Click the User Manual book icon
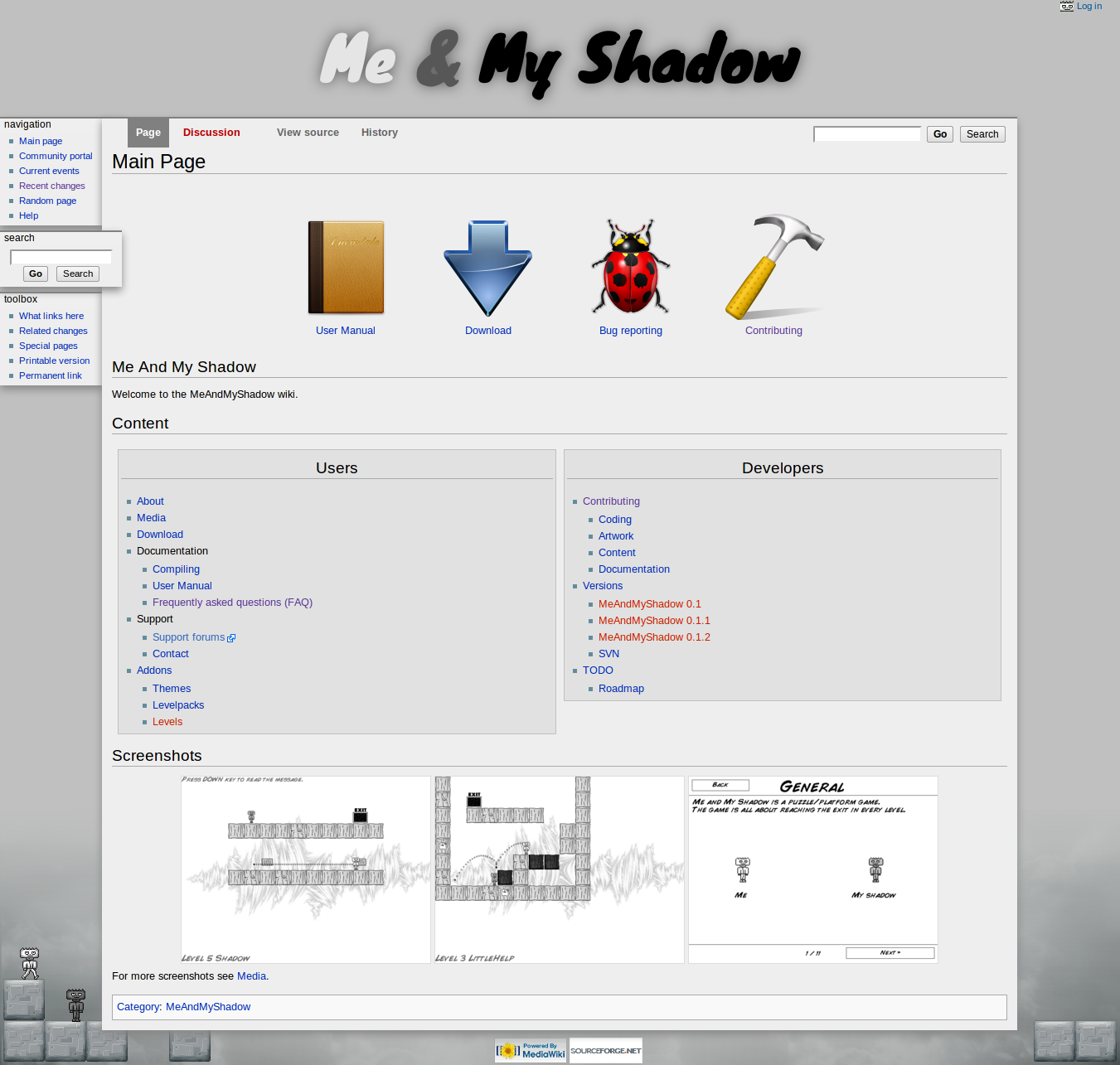 pyautogui.click(x=346, y=268)
